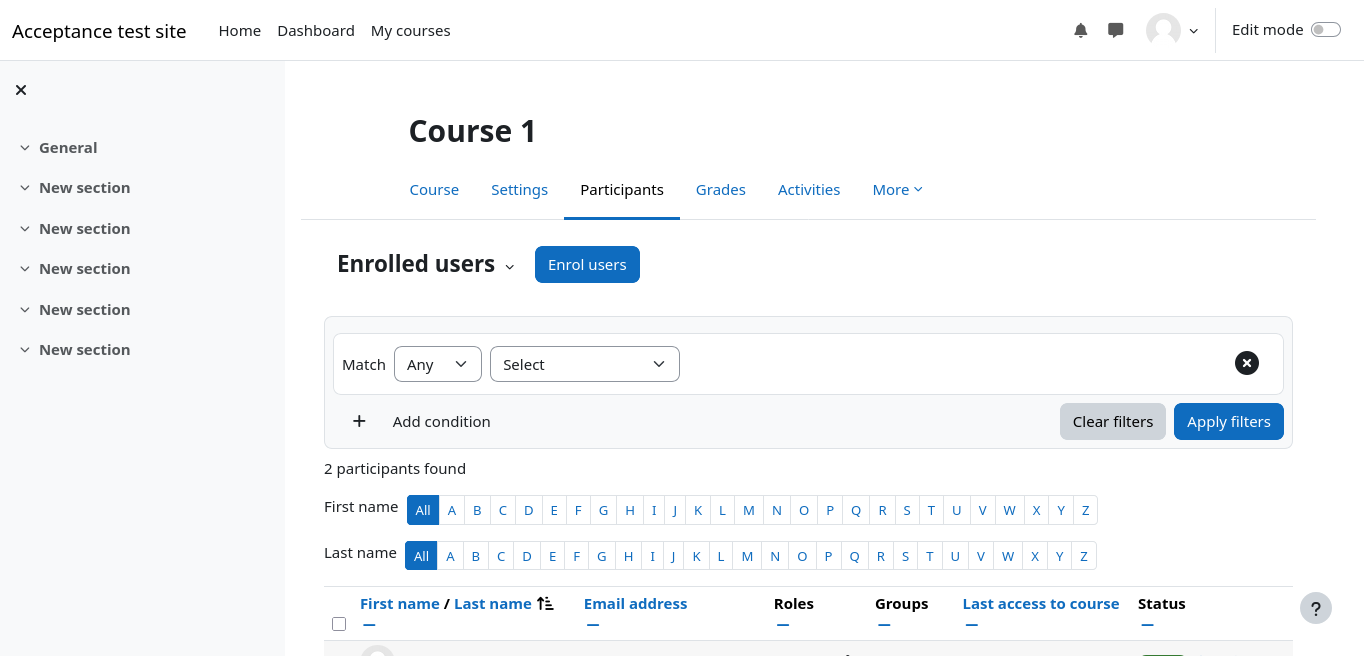
Task: Tick the select all participants checkbox
Action: click(339, 624)
